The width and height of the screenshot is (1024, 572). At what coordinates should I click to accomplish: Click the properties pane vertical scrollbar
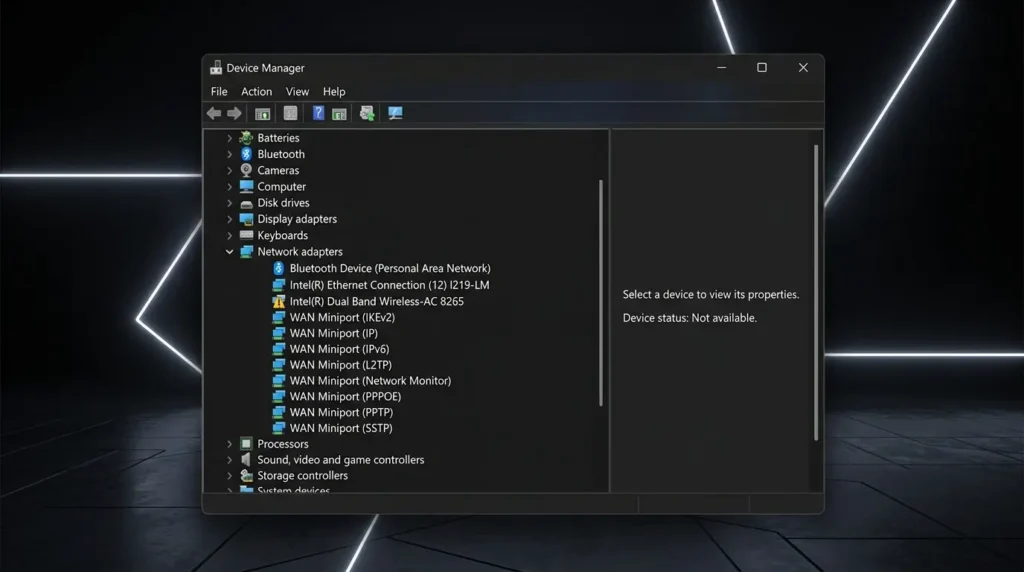pyautogui.click(x=816, y=293)
